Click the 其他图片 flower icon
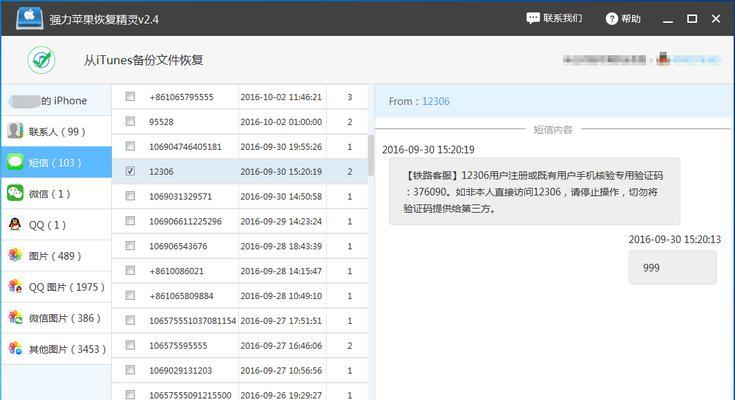Image resolution: width=735 pixels, height=400 pixels. point(15,348)
